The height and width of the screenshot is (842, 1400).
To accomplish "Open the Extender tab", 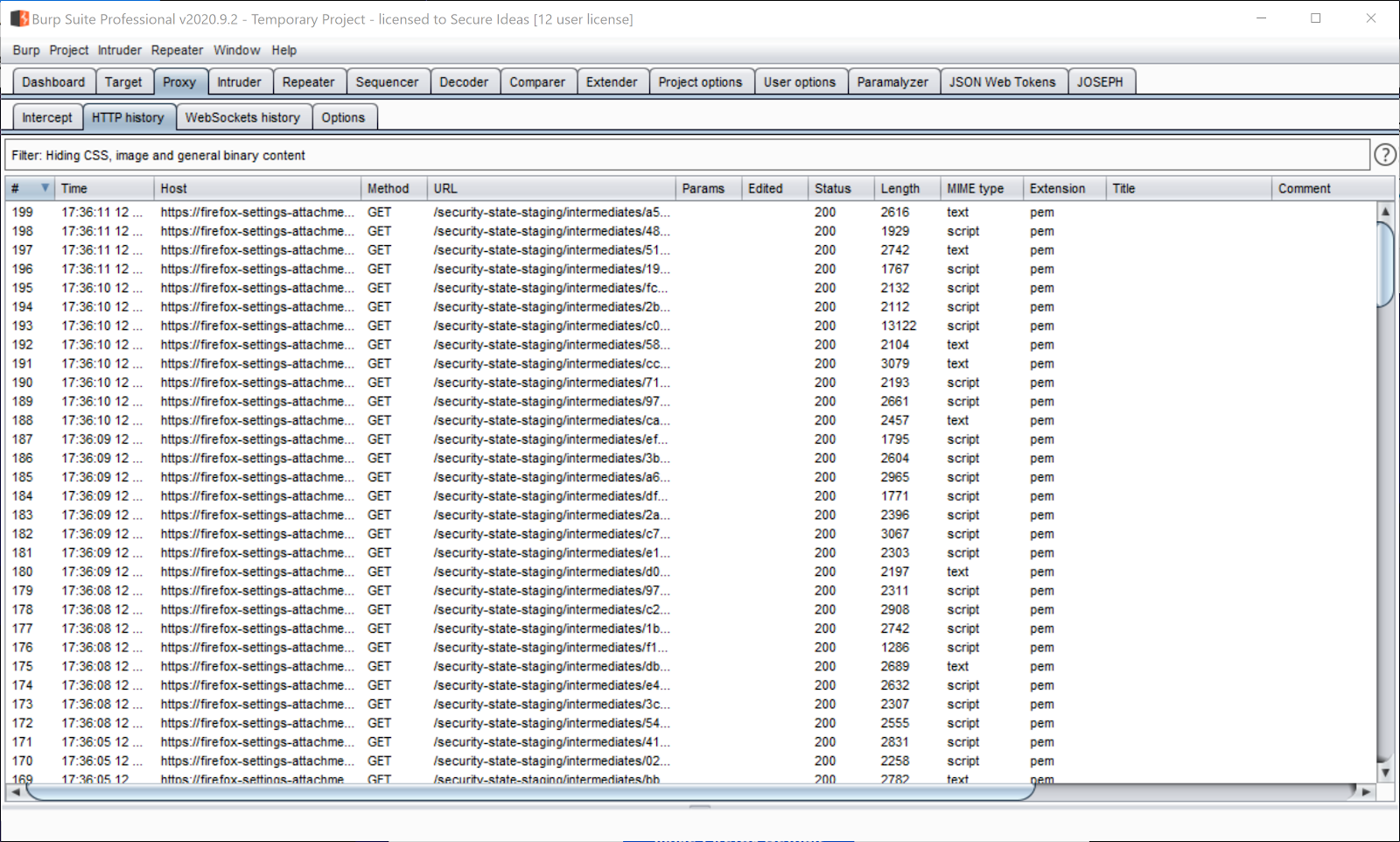I will pos(612,81).
